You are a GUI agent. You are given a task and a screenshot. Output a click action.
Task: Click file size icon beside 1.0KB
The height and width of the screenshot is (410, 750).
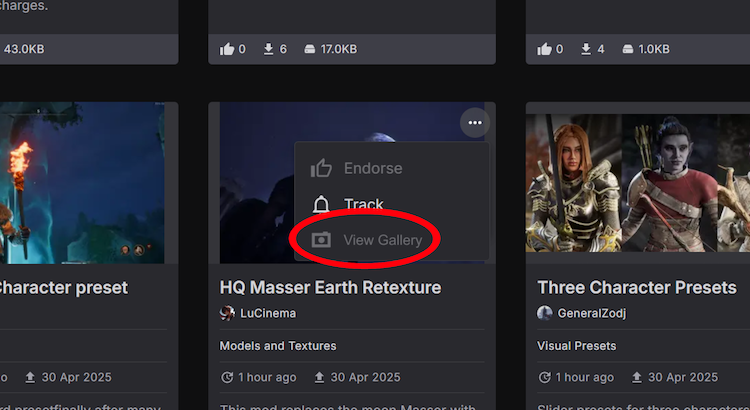tap(628, 49)
